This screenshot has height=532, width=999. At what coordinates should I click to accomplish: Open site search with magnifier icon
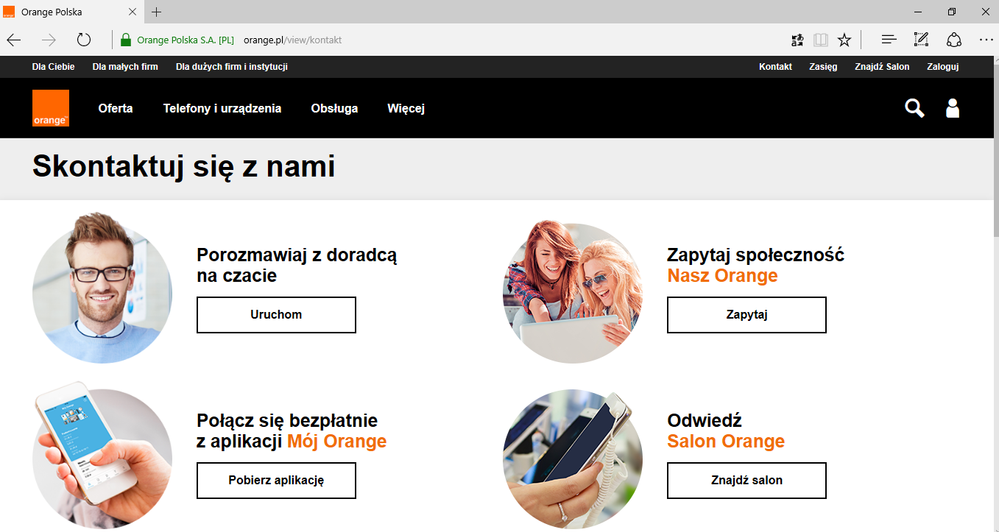[x=914, y=108]
